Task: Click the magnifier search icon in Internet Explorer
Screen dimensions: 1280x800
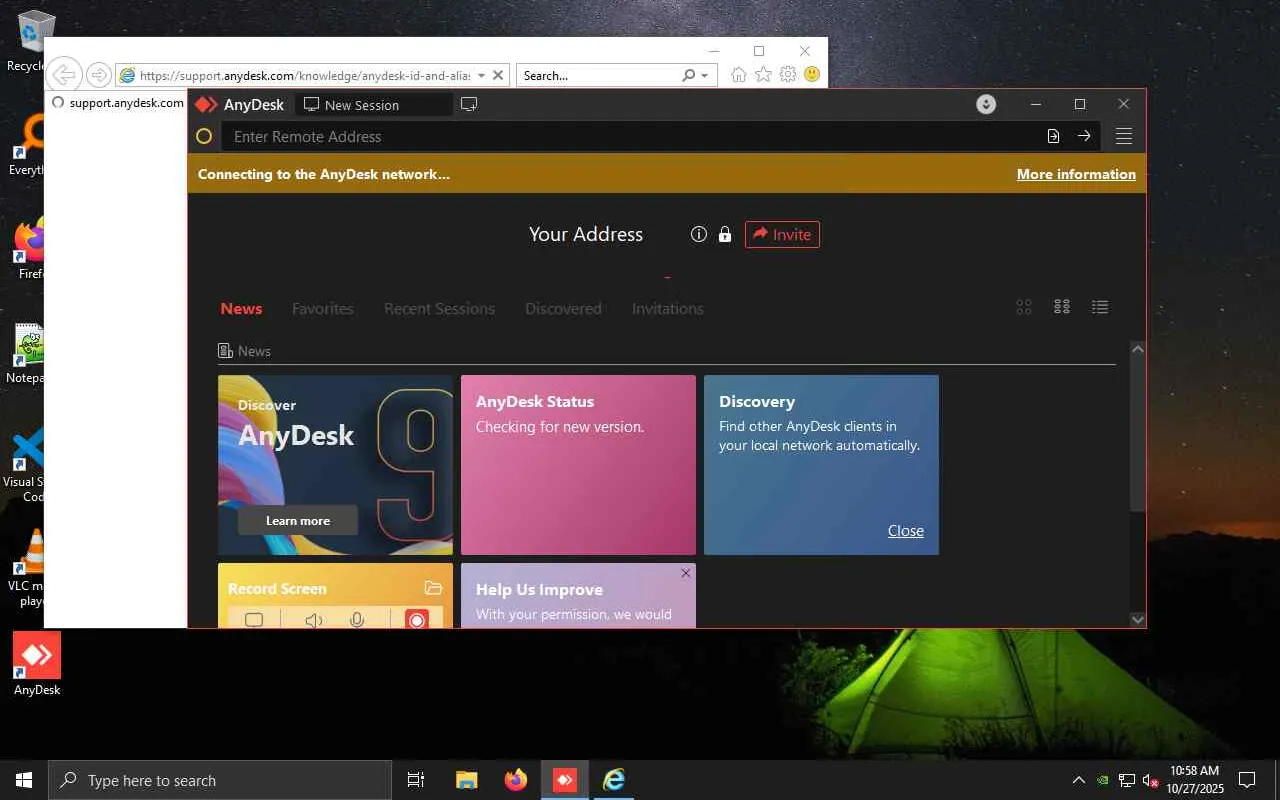Action: coord(688,75)
